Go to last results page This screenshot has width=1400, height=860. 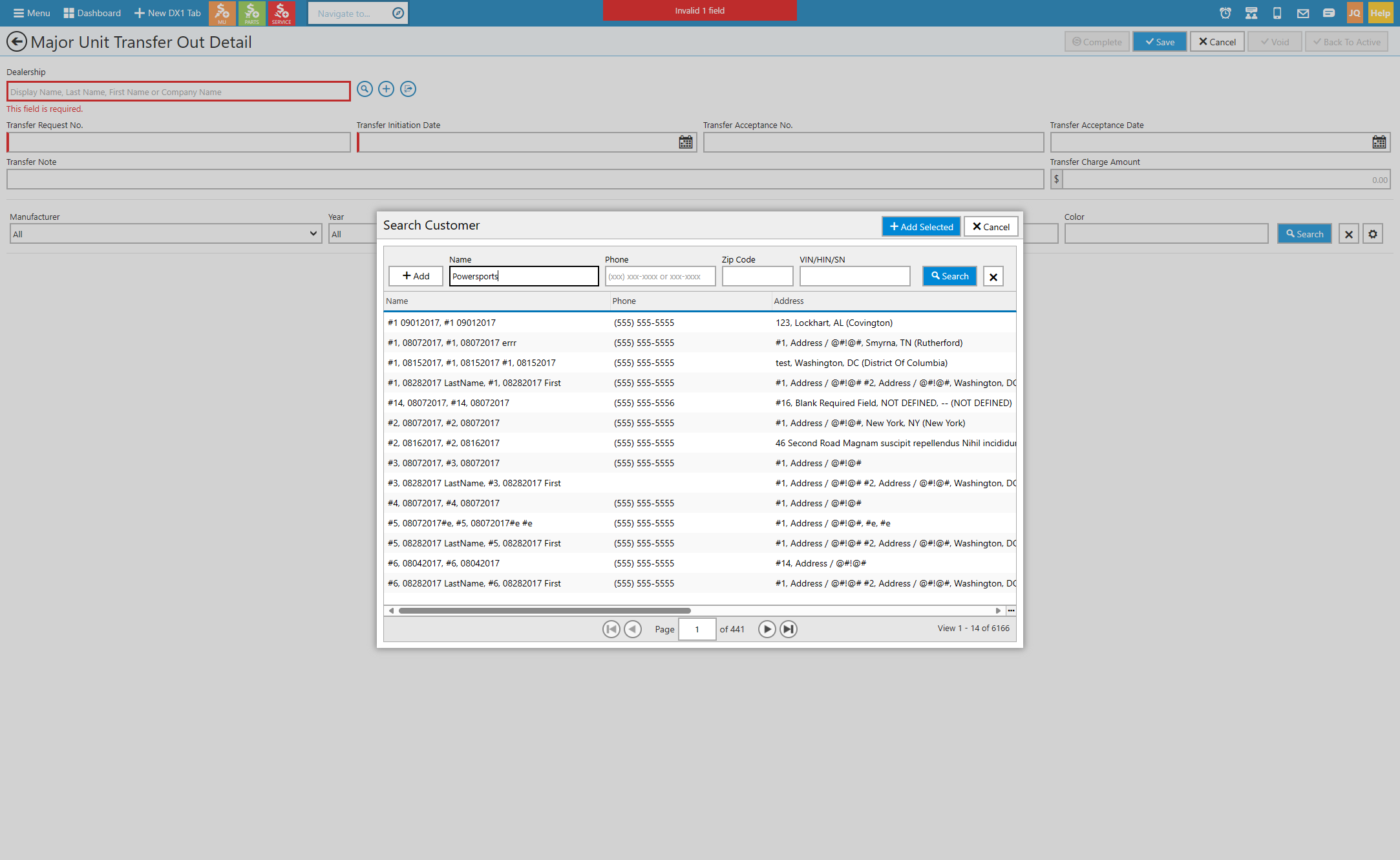click(x=789, y=629)
